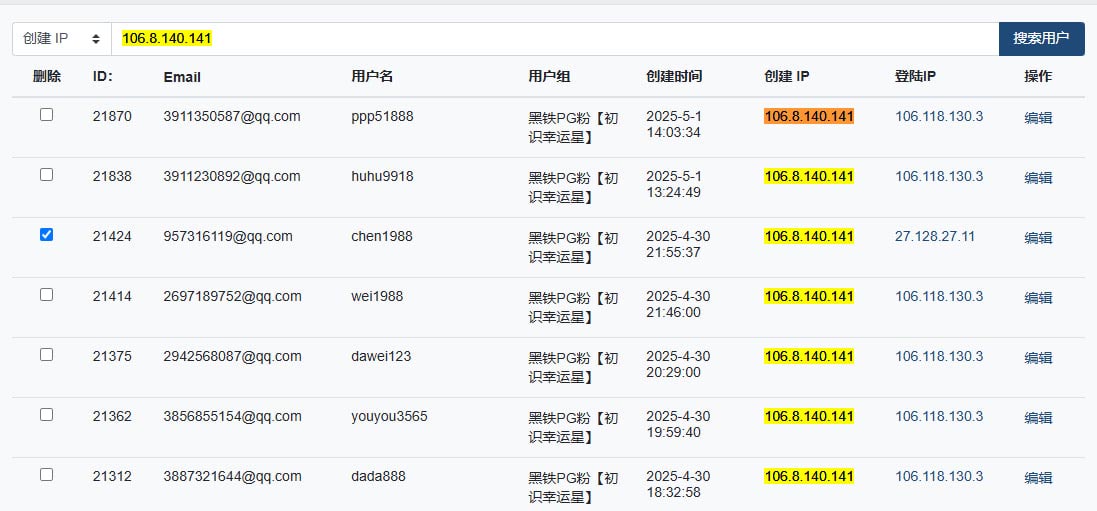Select the delete checkbox for dawei123
This screenshot has height=511, width=1097.
click(46, 355)
